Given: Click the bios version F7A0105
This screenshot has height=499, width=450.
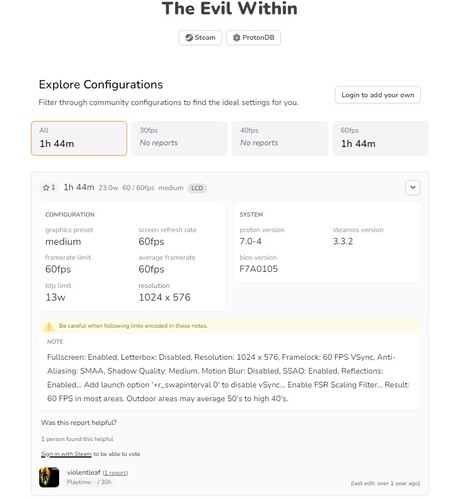Looking at the screenshot, I should [259, 269].
